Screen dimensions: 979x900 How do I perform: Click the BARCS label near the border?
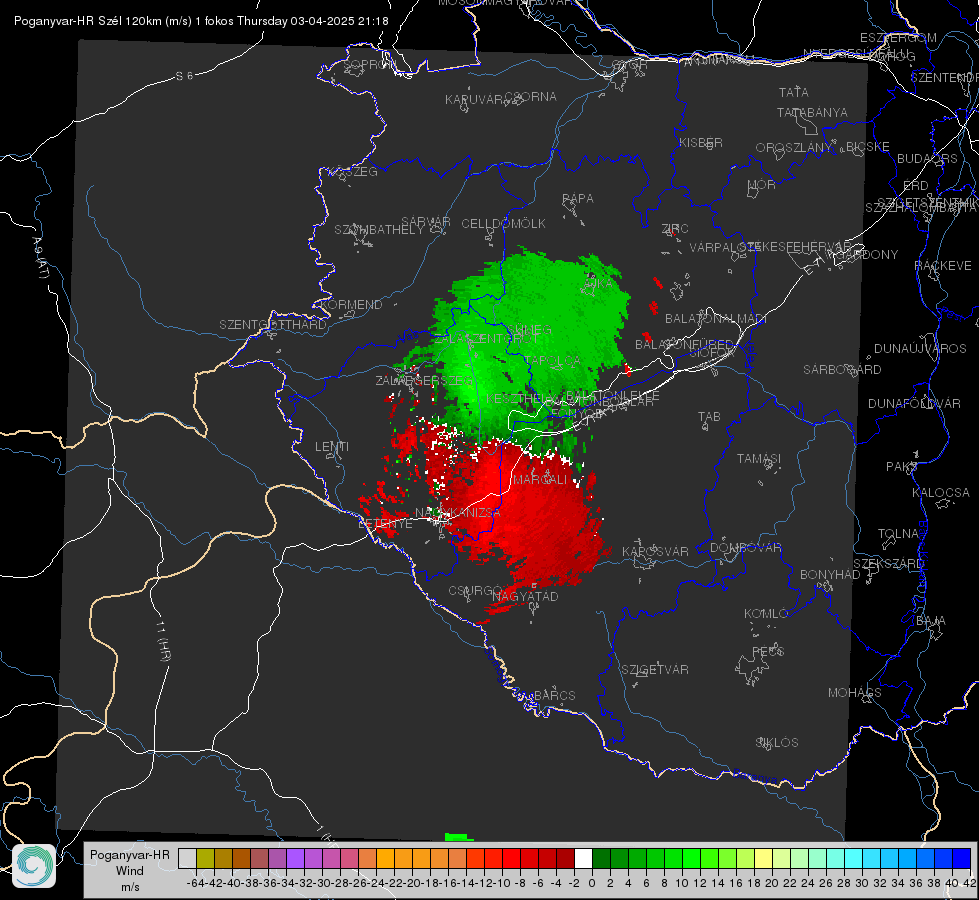[554, 695]
